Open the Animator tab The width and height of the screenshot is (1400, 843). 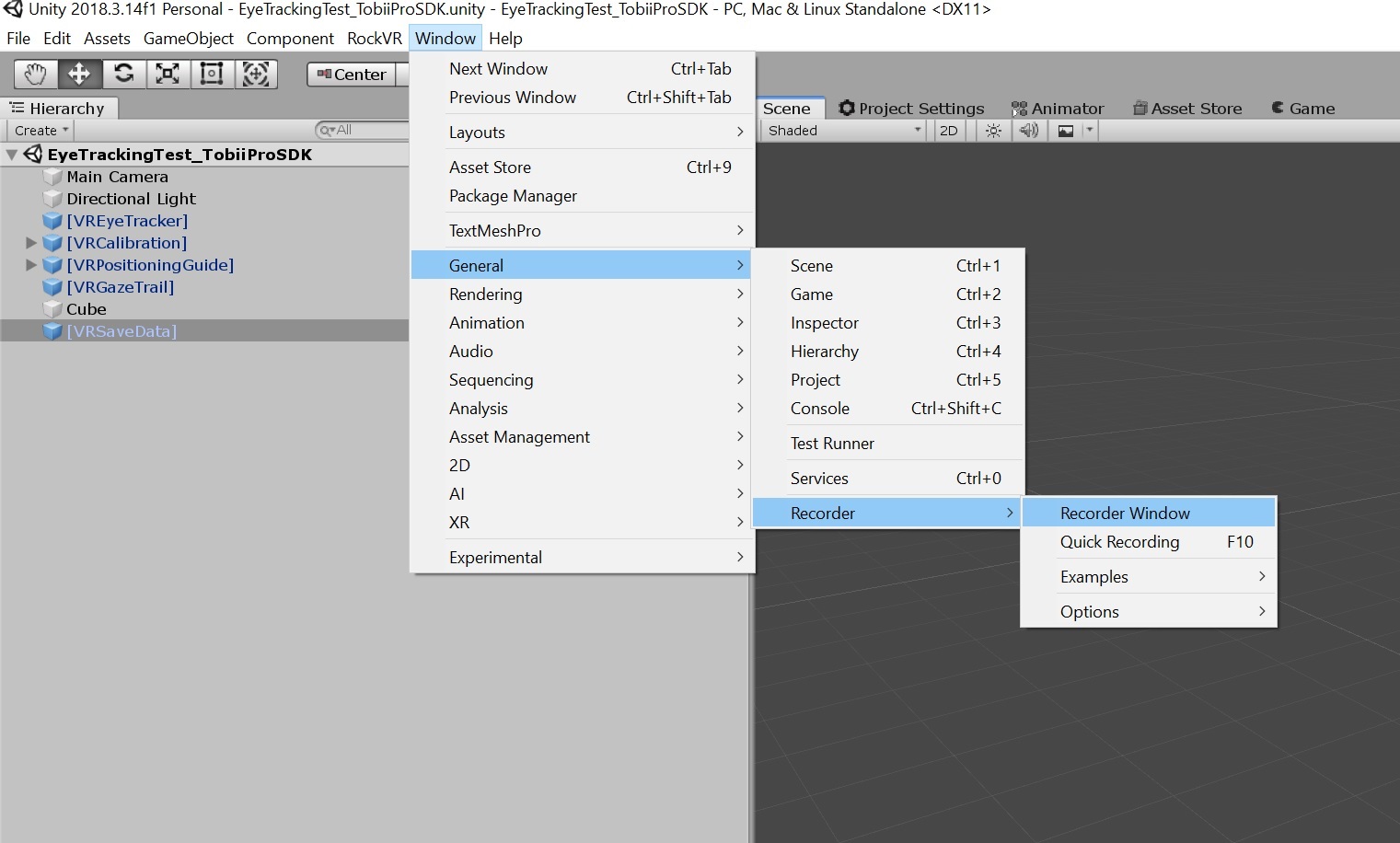tap(1058, 109)
